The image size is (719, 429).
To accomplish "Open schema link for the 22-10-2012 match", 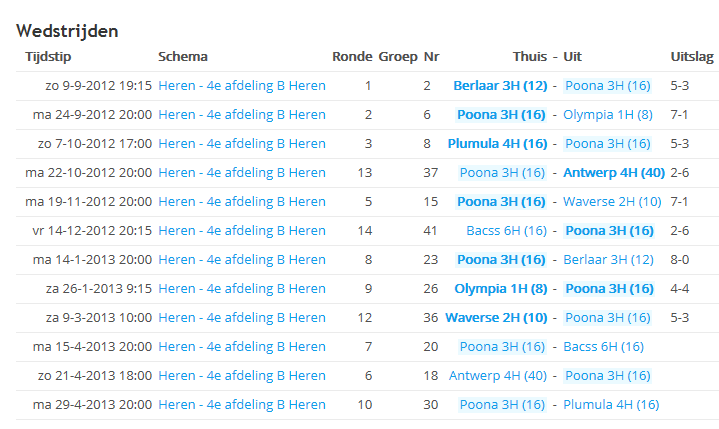I will (242, 172).
